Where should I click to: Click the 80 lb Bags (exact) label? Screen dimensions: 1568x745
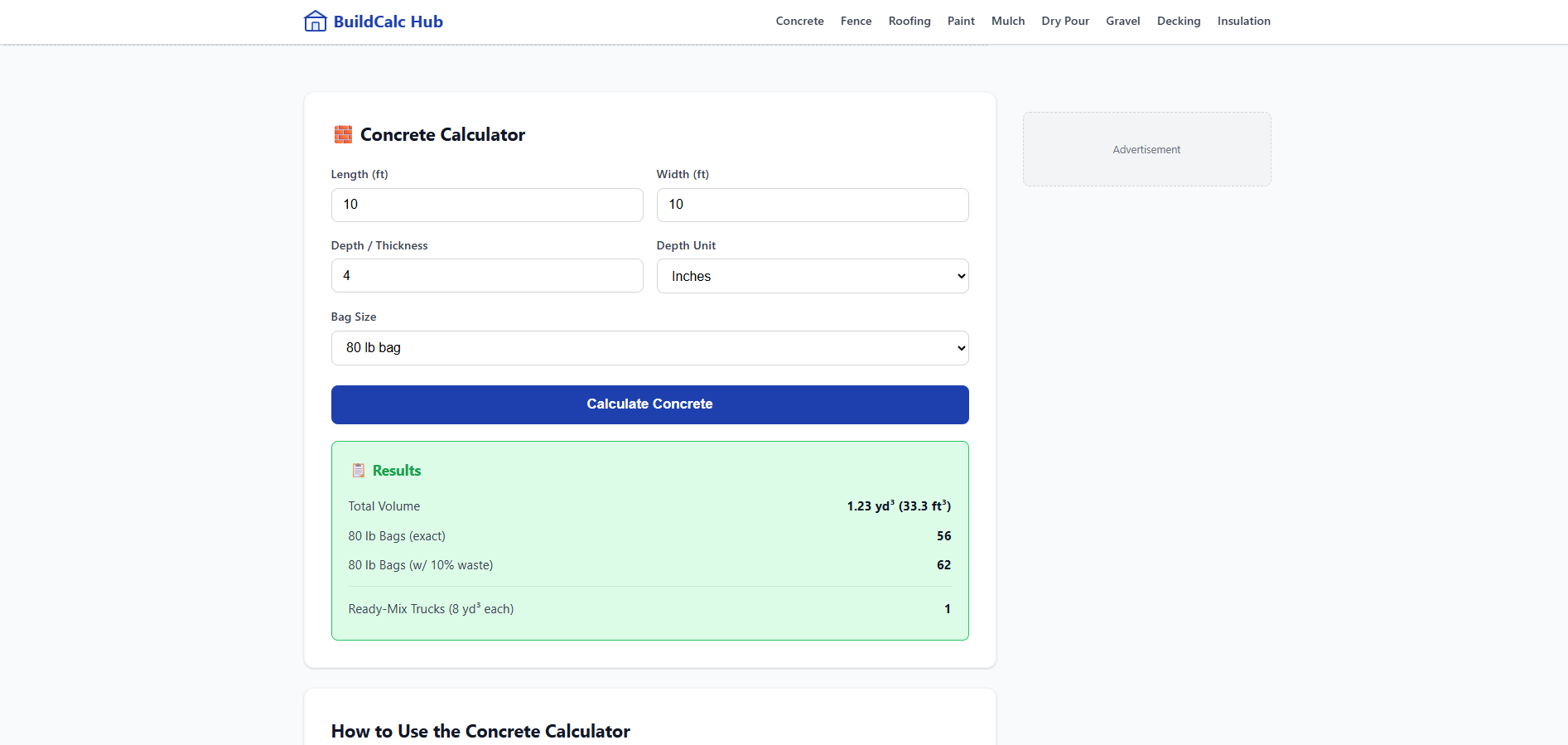click(397, 536)
